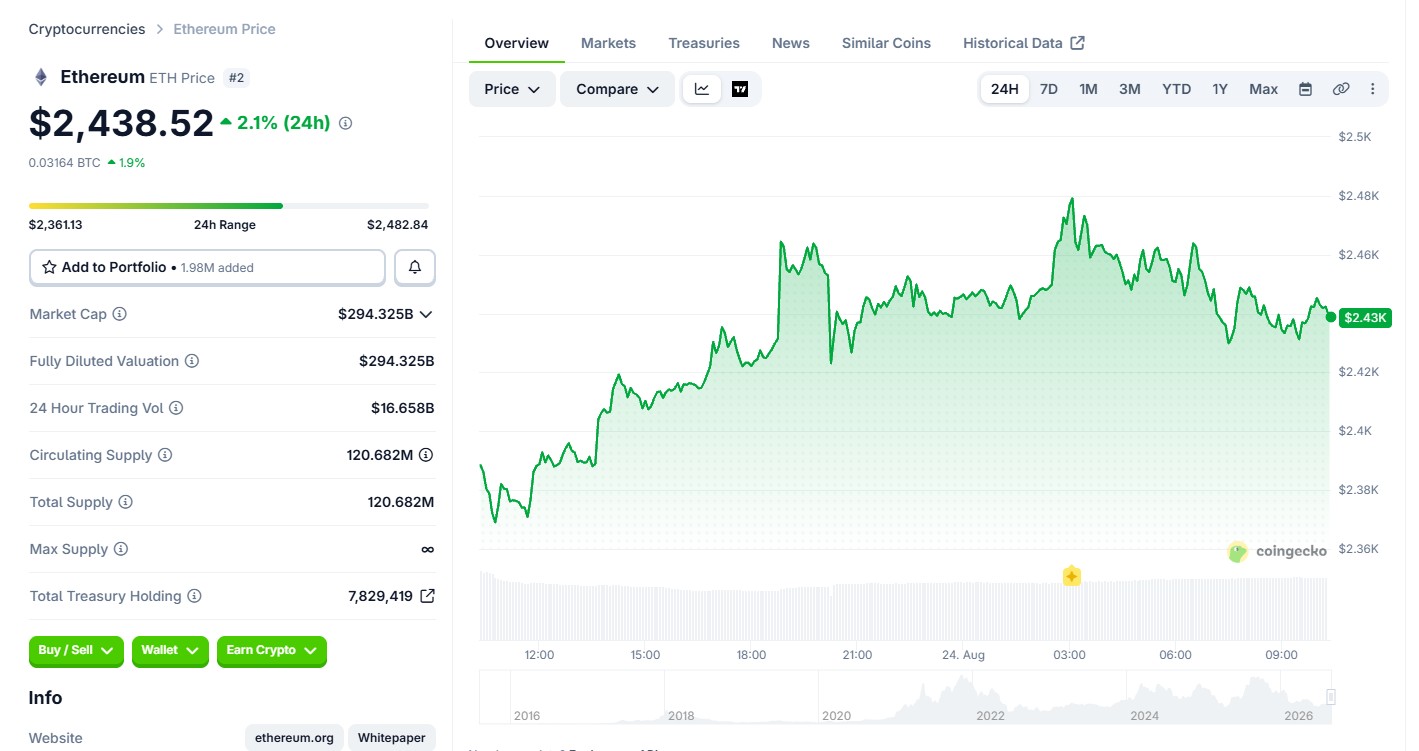The height and width of the screenshot is (751, 1419).
Task: Select the 3M time range
Action: pos(1130,89)
